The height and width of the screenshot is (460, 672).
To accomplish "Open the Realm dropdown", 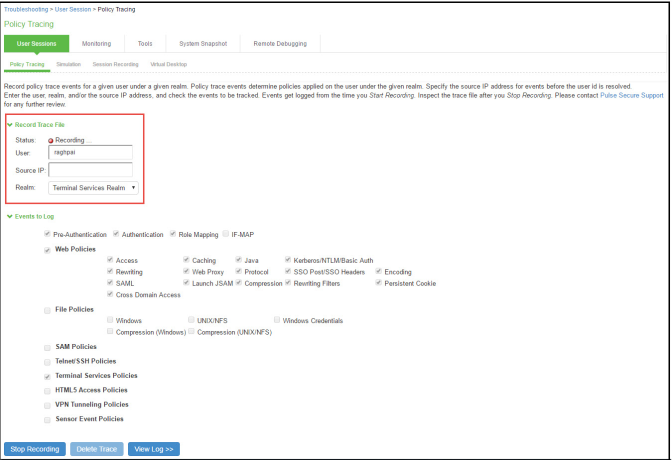I will tap(93, 188).
